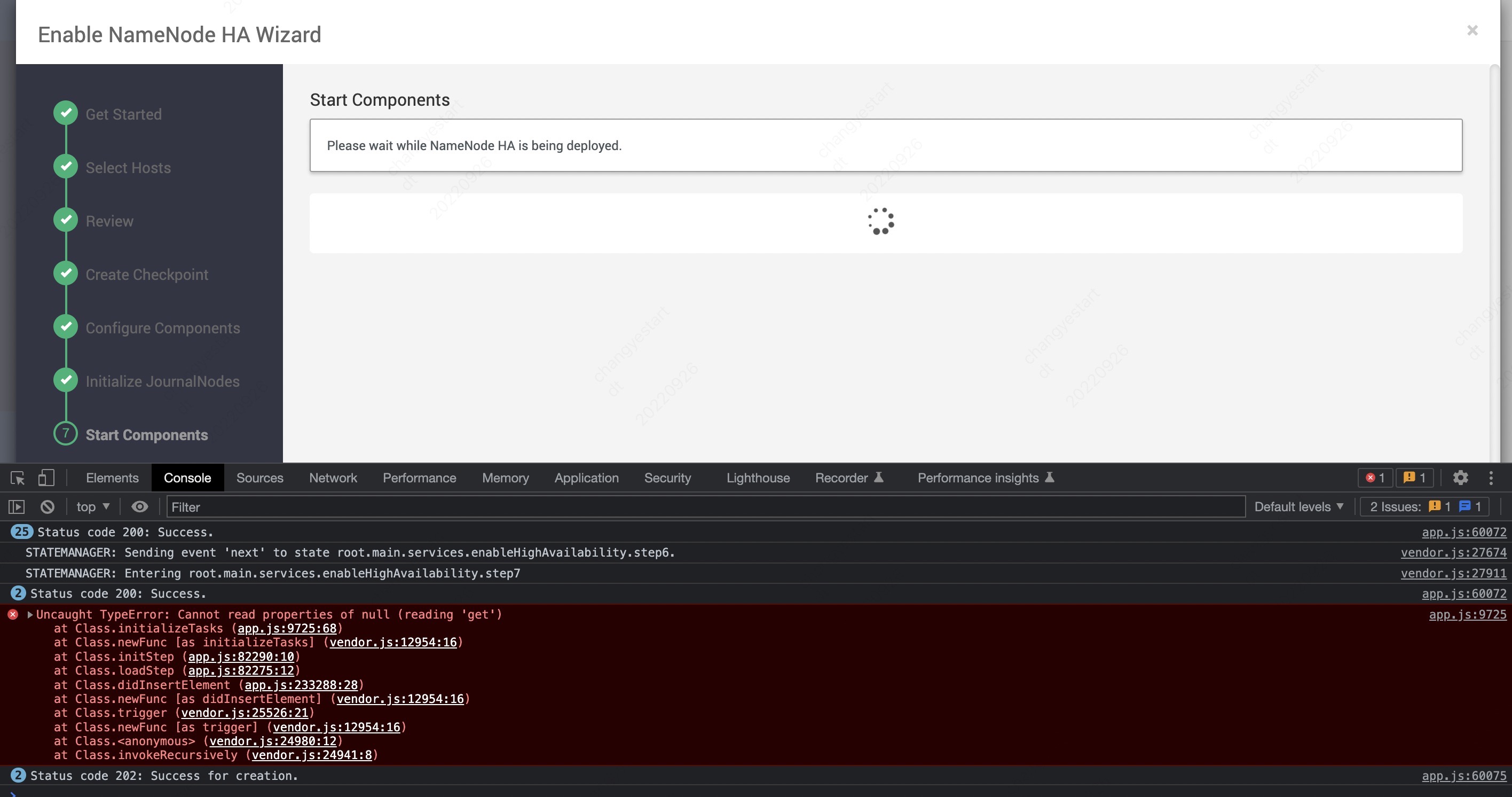Show the console sidebar panel icon

coord(17,507)
